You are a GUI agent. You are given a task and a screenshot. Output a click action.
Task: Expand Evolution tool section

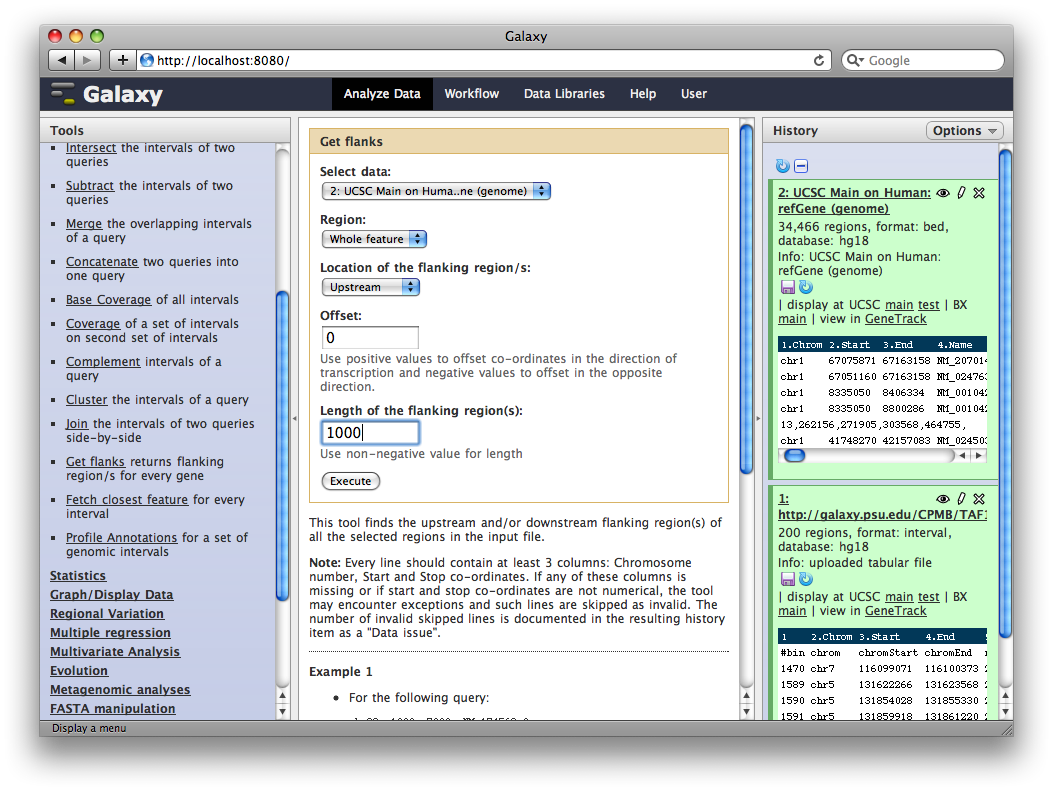(79, 670)
